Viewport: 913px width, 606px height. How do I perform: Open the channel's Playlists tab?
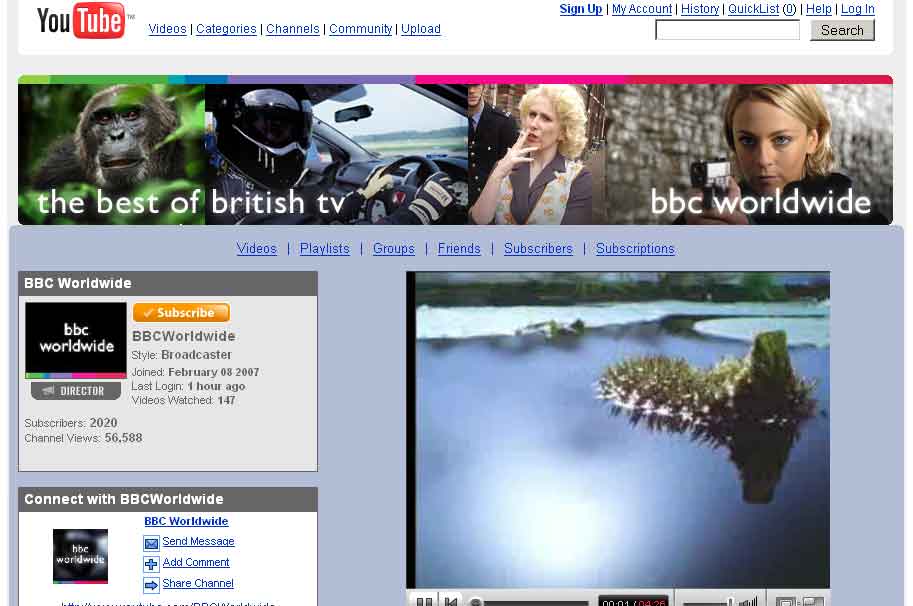[325, 249]
